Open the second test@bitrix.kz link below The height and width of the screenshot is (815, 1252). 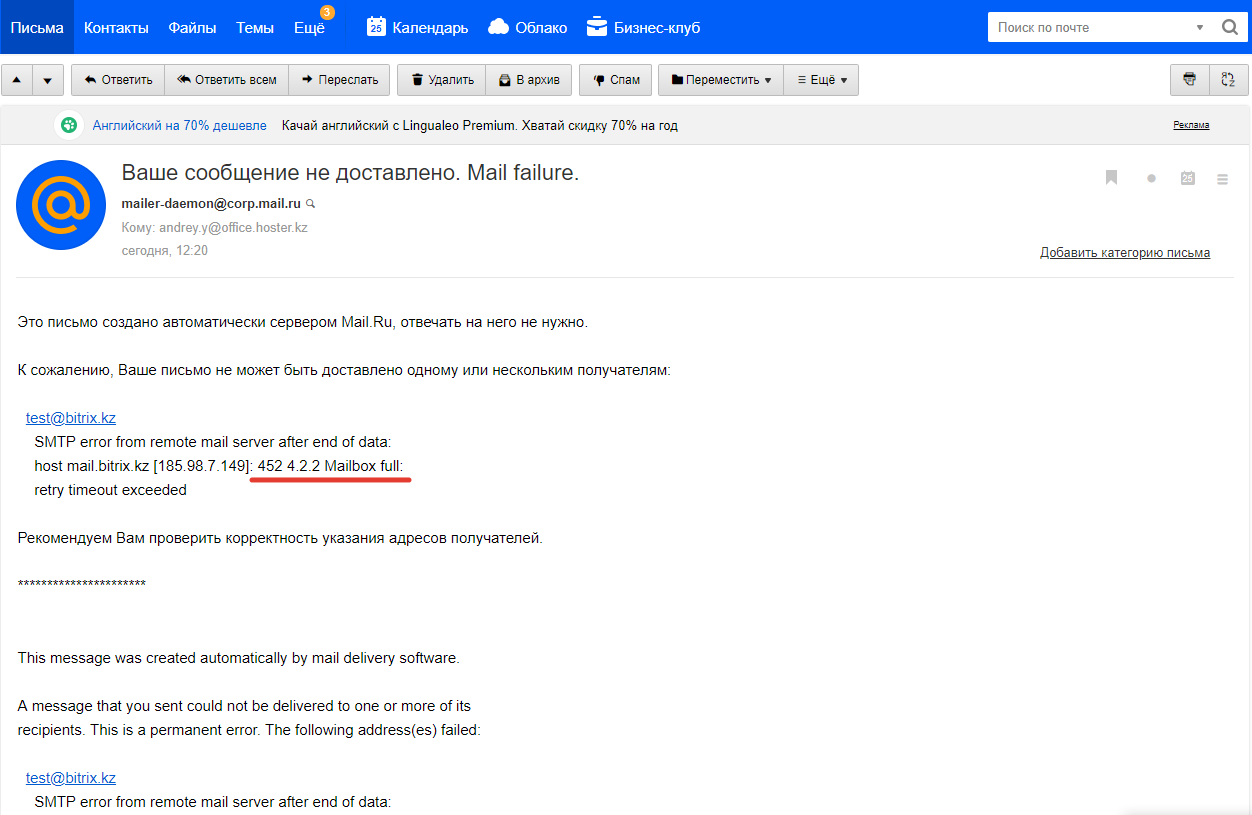[71, 778]
